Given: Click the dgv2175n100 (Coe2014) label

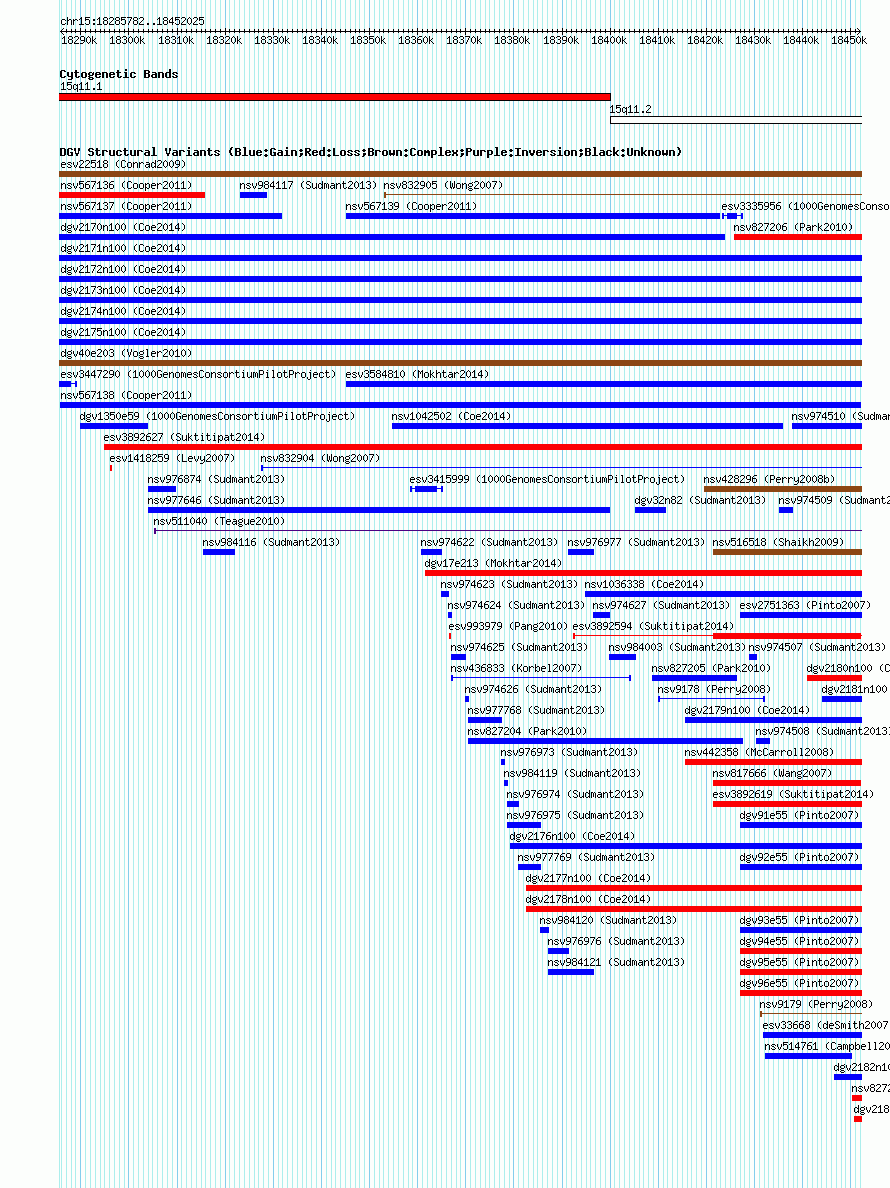Looking at the screenshot, I should pyautogui.click(x=123, y=333).
